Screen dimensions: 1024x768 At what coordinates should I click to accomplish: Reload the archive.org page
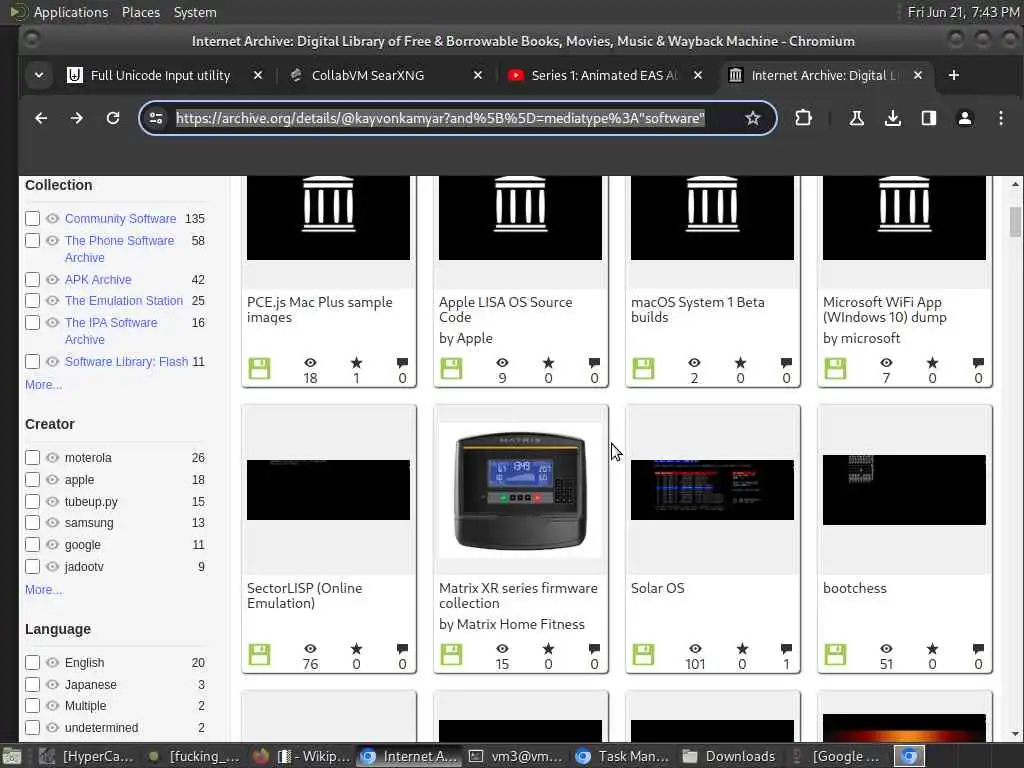pos(113,118)
